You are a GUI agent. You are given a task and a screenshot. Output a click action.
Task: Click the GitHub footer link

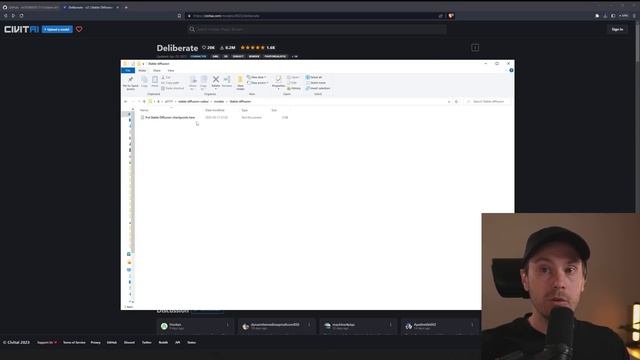(112, 342)
